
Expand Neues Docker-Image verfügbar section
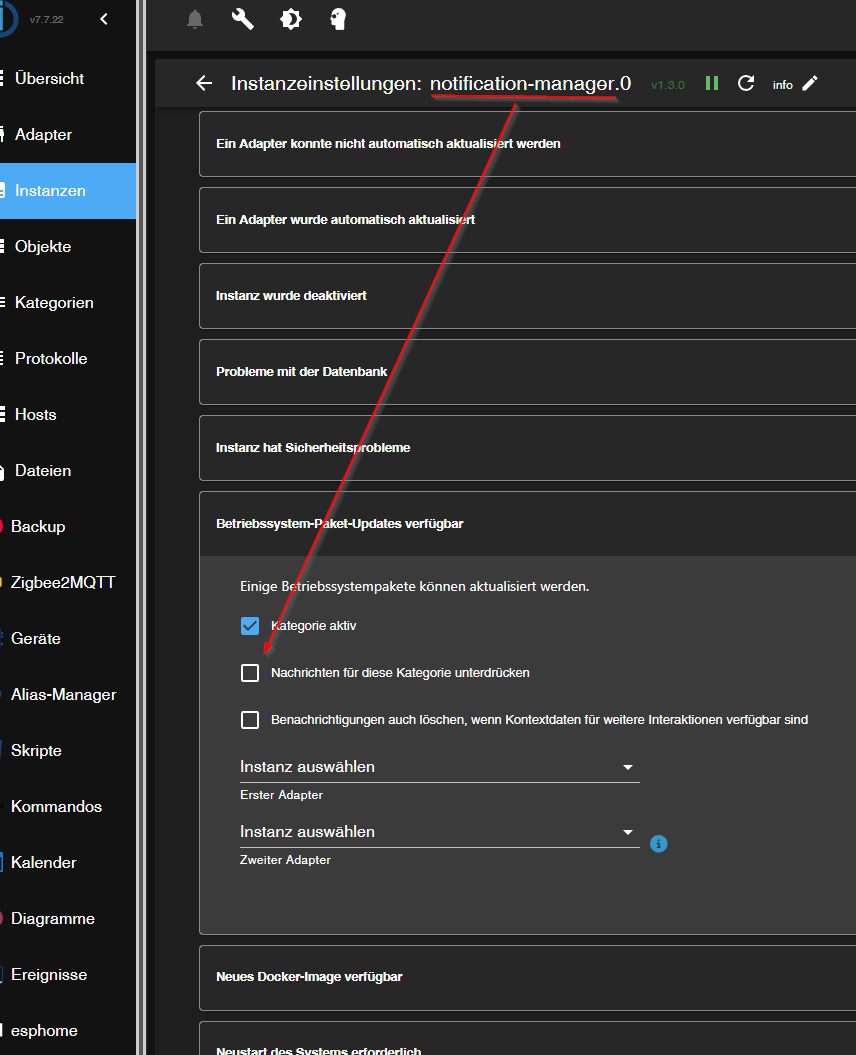[x=528, y=977]
